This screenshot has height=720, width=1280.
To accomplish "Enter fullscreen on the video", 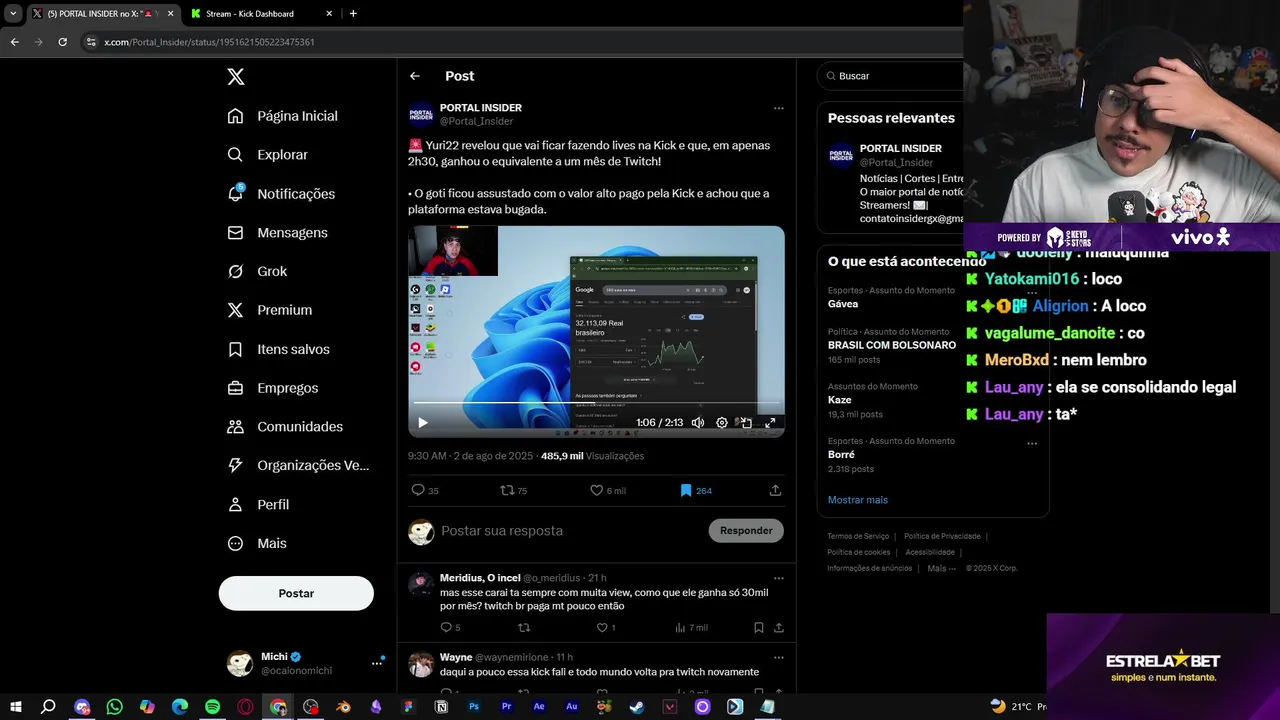I will (x=770, y=423).
